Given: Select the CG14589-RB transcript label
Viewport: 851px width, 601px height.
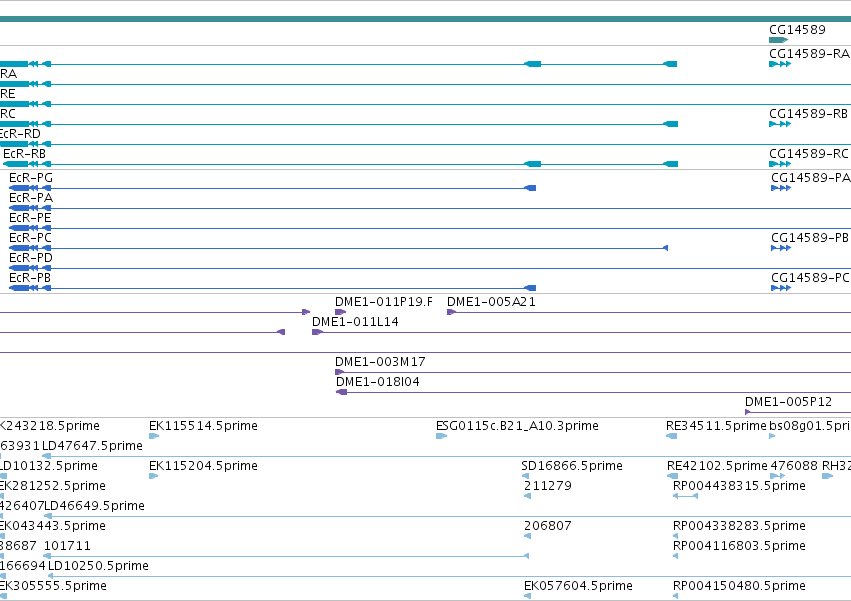Looking at the screenshot, I should pyautogui.click(x=808, y=114).
